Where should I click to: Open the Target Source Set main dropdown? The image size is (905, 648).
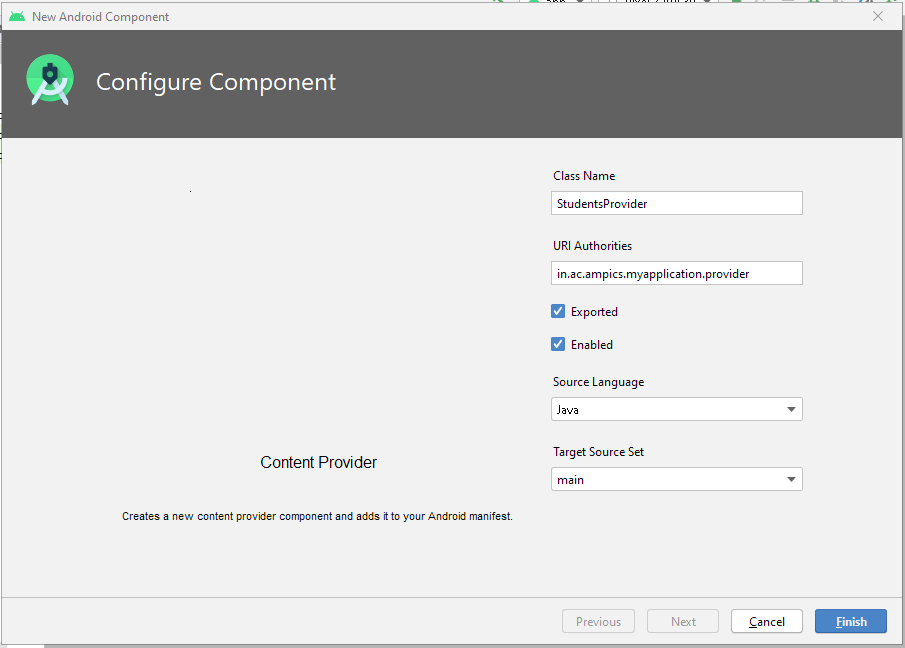click(x=676, y=479)
